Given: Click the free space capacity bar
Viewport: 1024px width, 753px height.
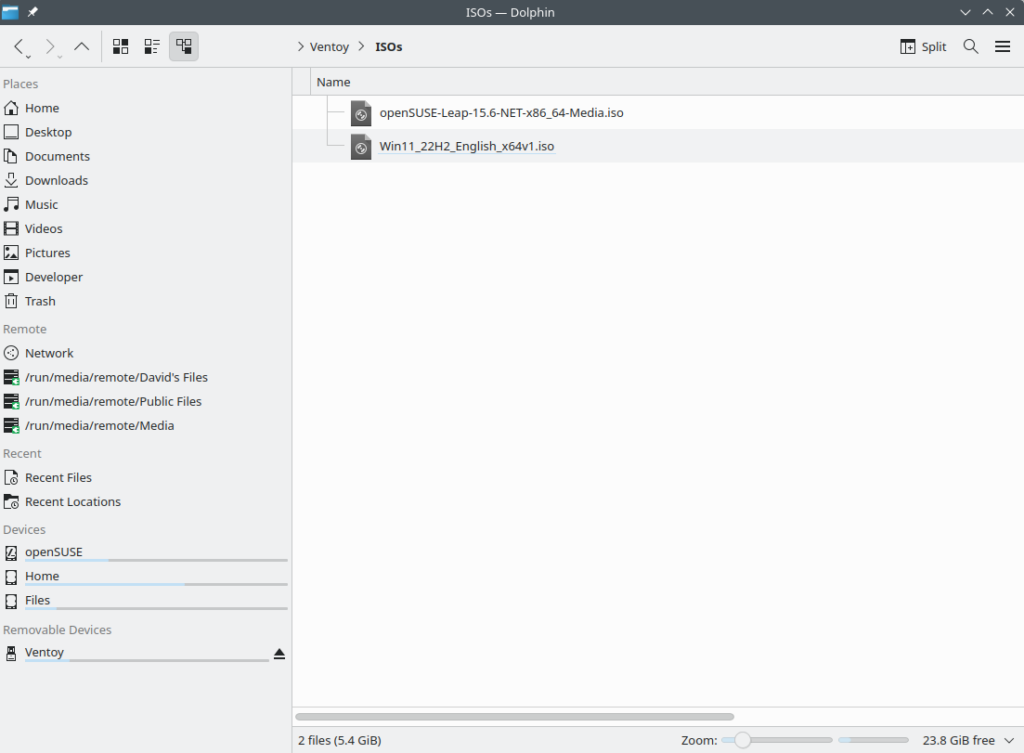Looking at the screenshot, I should coord(874,740).
